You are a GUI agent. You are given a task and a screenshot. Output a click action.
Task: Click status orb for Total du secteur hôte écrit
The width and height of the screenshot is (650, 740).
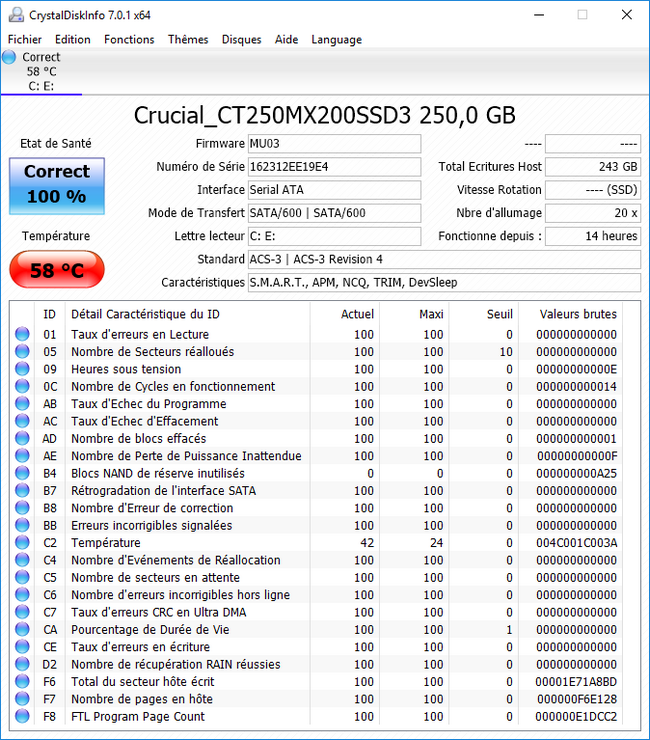tap(22, 681)
